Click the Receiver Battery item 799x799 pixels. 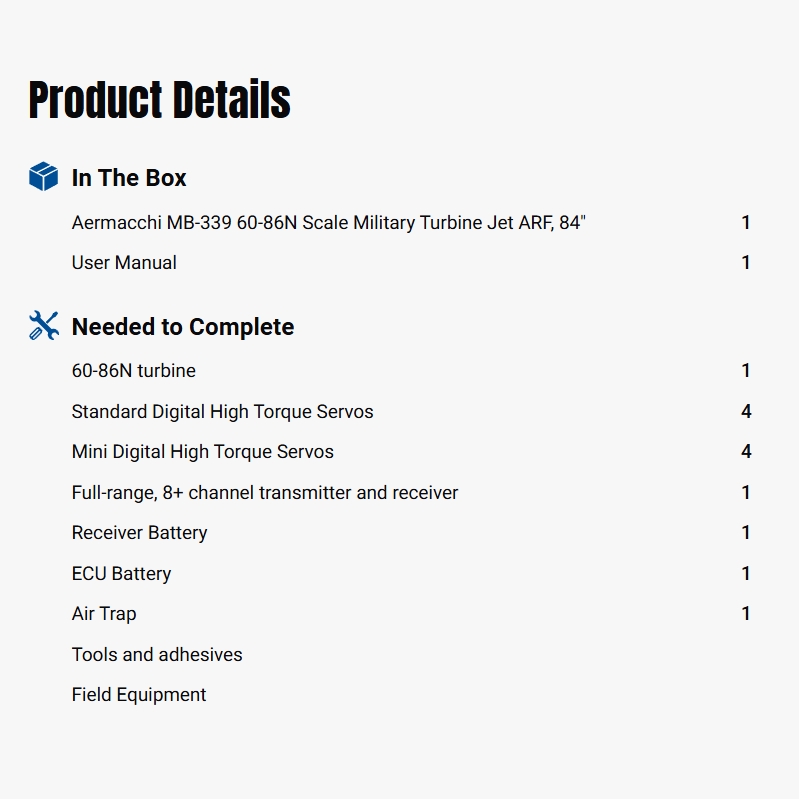[140, 533]
